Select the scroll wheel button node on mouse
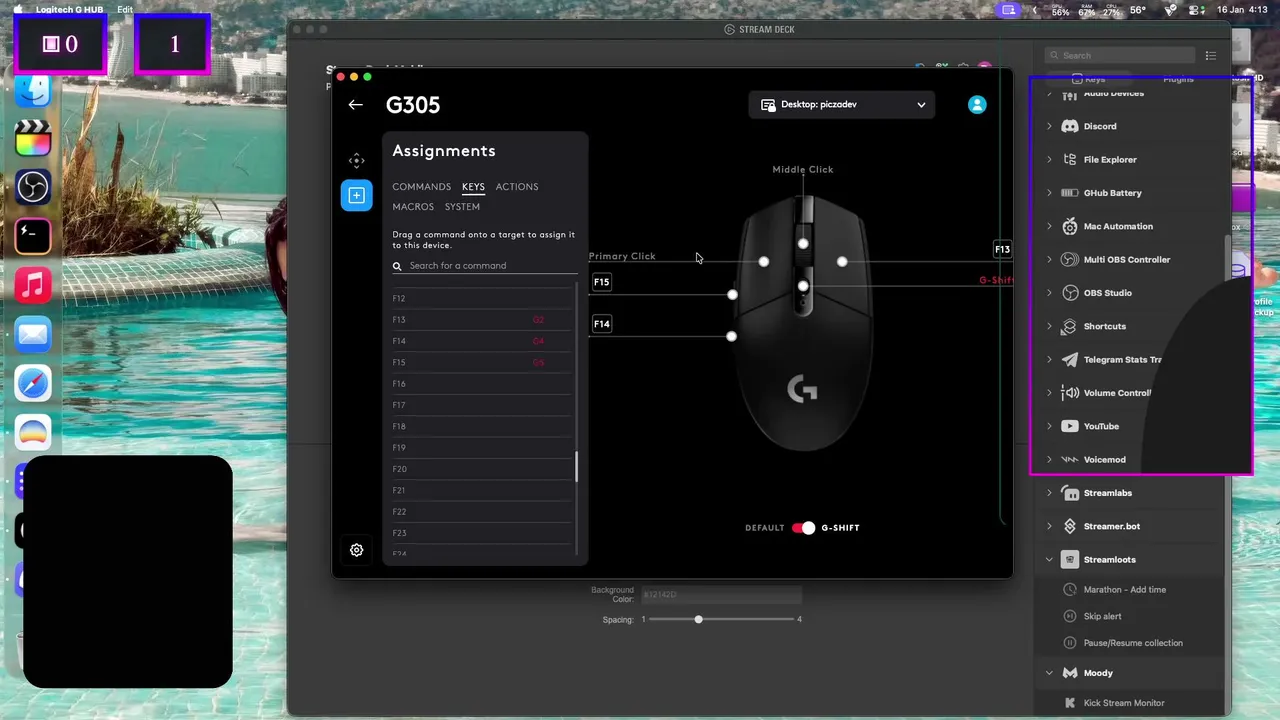This screenshot has width=1280, height=720. [803, 243]
